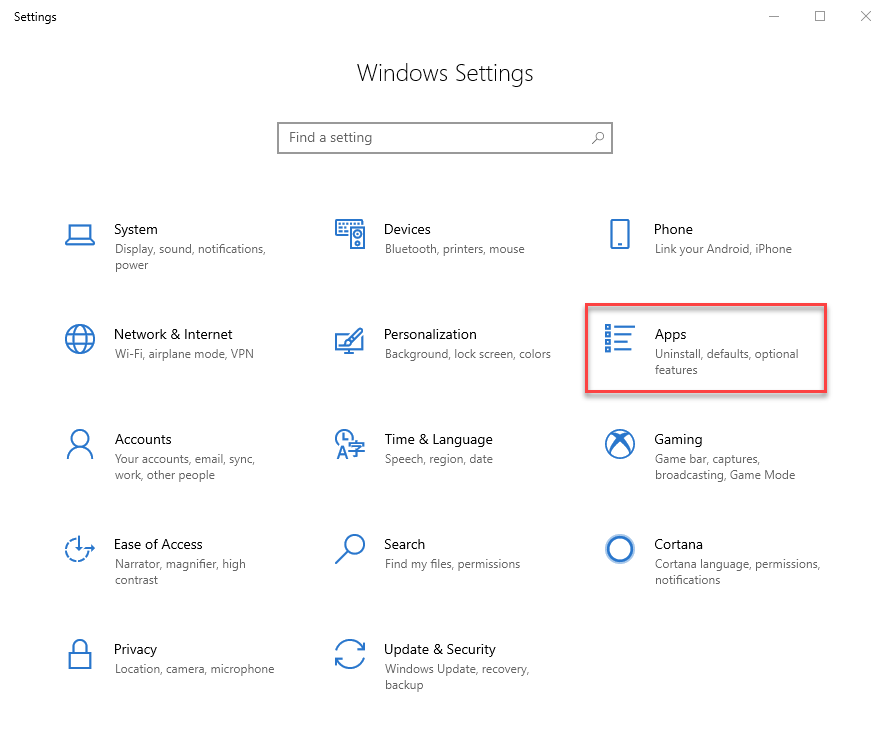Open Ease of Access title
The image size is (889, 747).
pyautogui.click(x=158, y=544)
